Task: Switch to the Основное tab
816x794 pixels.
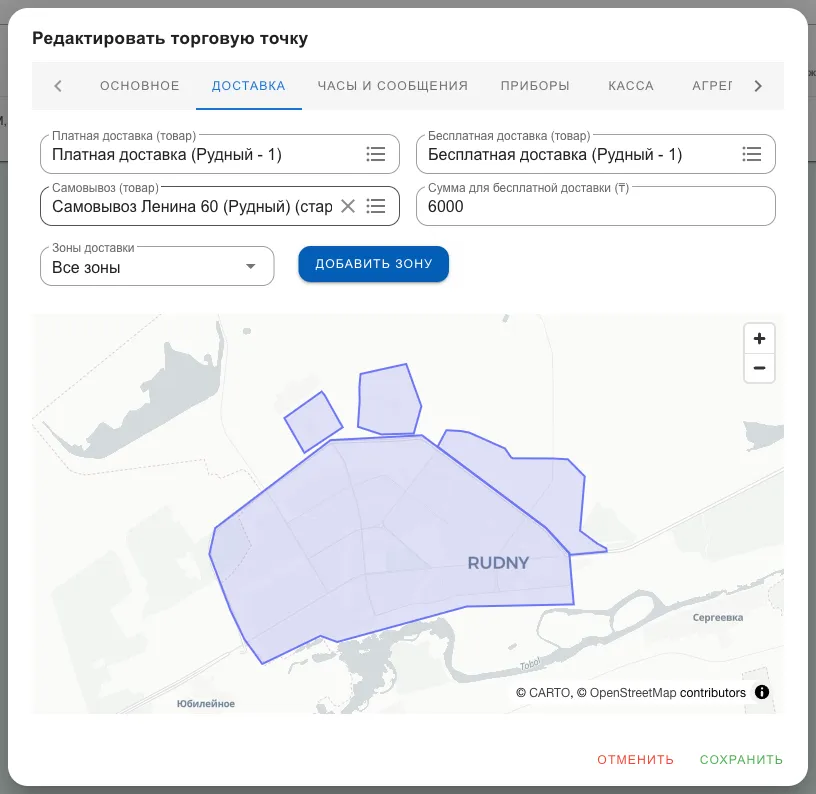Action: (139, 86)
